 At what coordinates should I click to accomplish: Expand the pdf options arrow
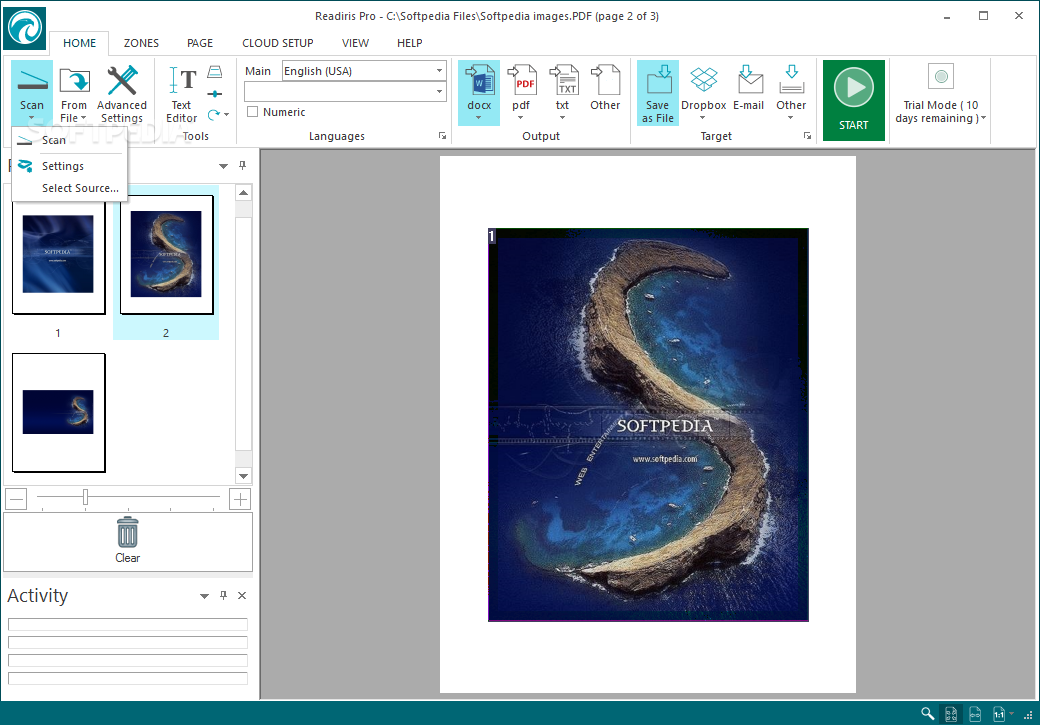click(x=521, y=118)
